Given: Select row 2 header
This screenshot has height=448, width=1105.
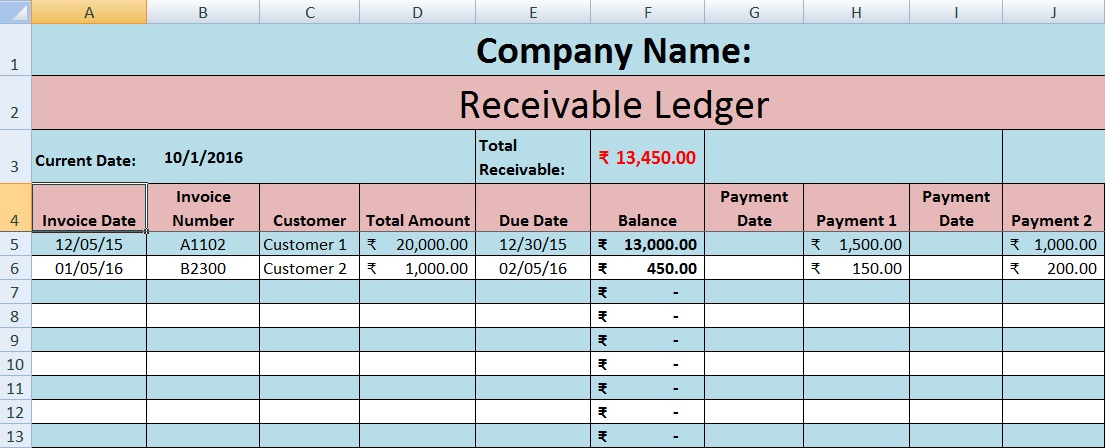Looking at the screenshot, I should (16, 103).
